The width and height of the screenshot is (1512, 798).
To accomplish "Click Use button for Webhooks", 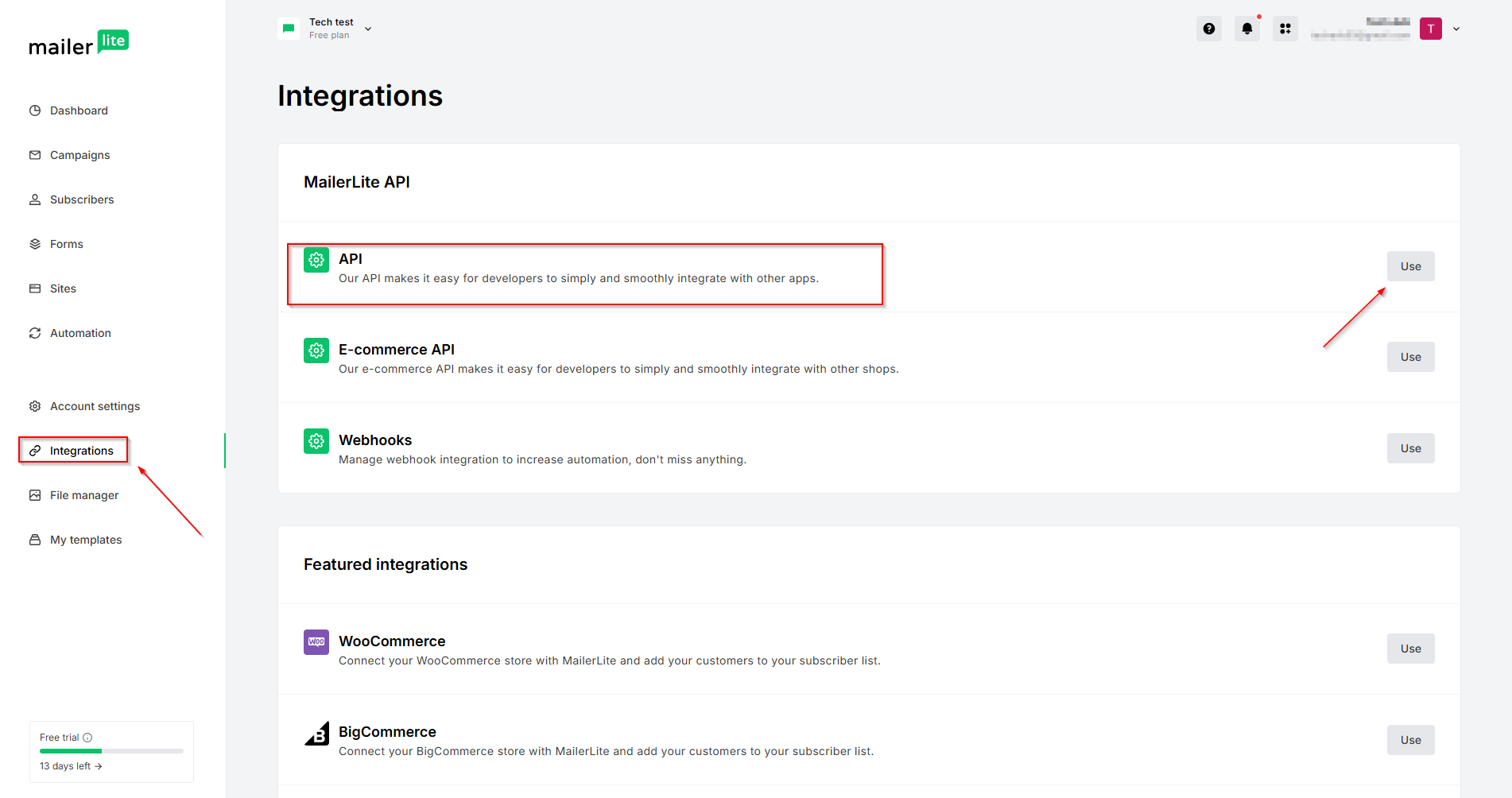I will point(1411,448).
